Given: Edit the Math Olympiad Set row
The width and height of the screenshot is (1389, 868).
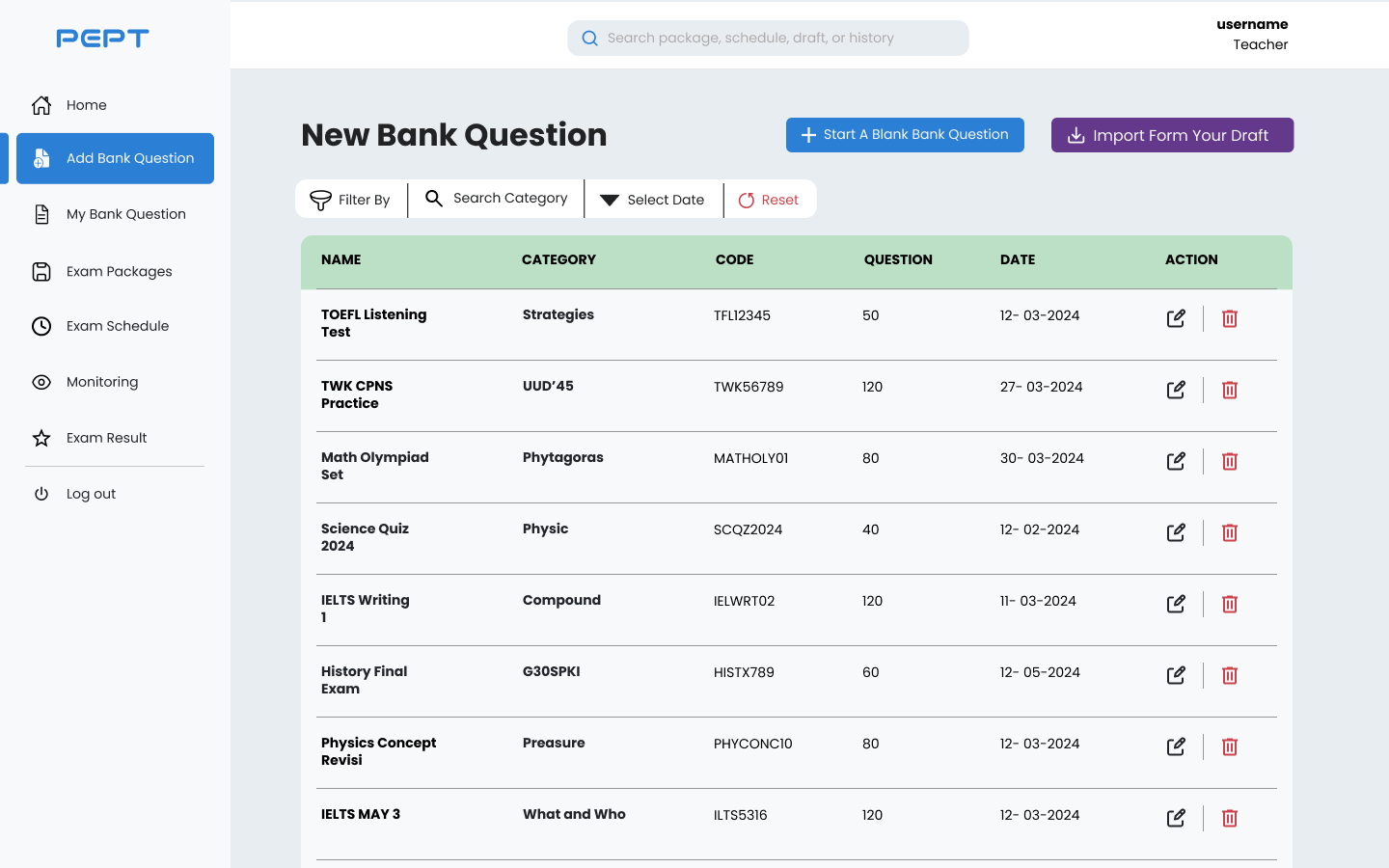Looking at the screenshot, I should point(1176,461).
